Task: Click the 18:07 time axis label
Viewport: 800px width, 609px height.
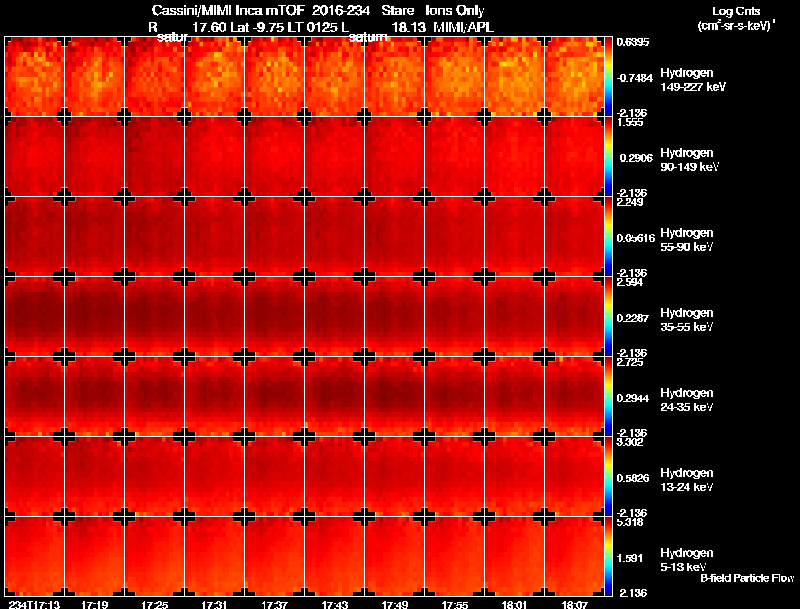Action: point(574,604)
